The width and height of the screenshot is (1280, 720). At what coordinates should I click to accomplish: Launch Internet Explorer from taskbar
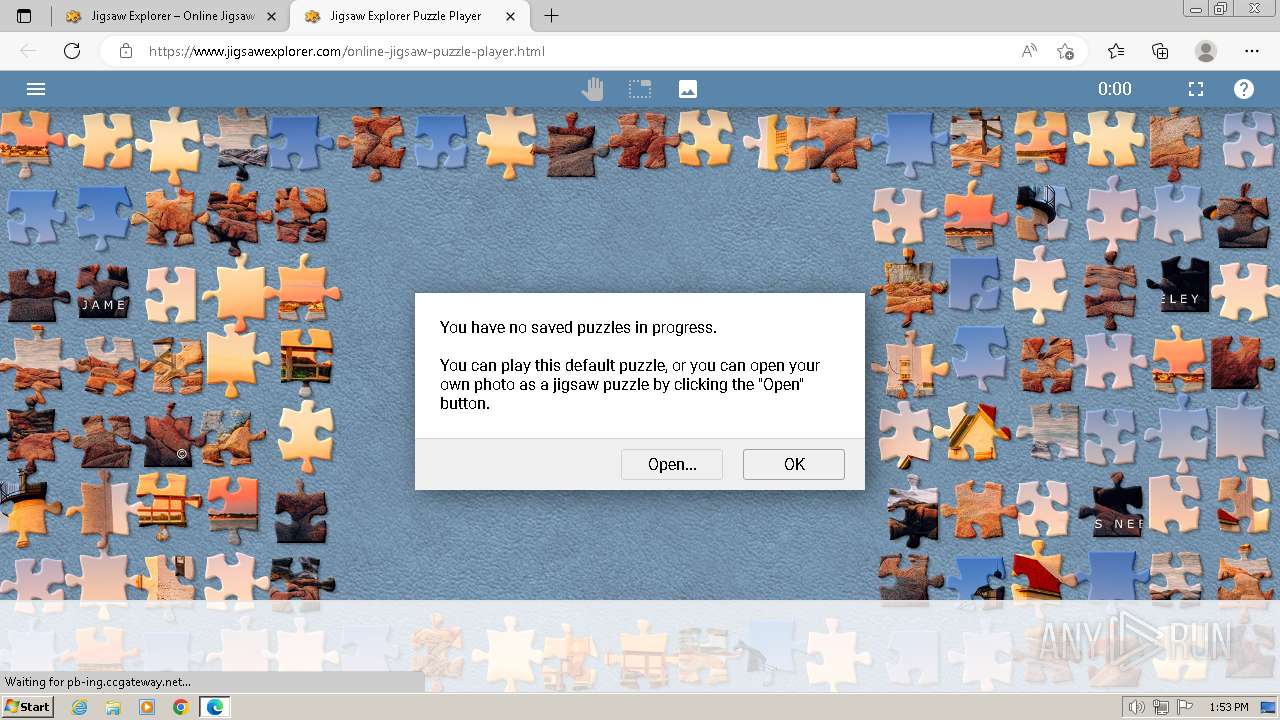pyautogui.click(x=79, y=707)
